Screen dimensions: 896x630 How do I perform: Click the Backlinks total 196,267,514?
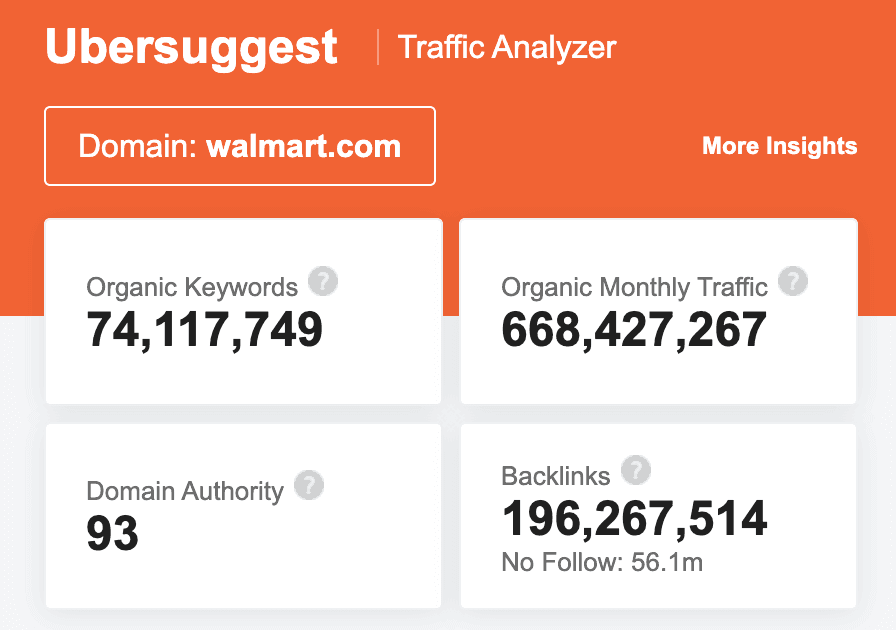634,518
